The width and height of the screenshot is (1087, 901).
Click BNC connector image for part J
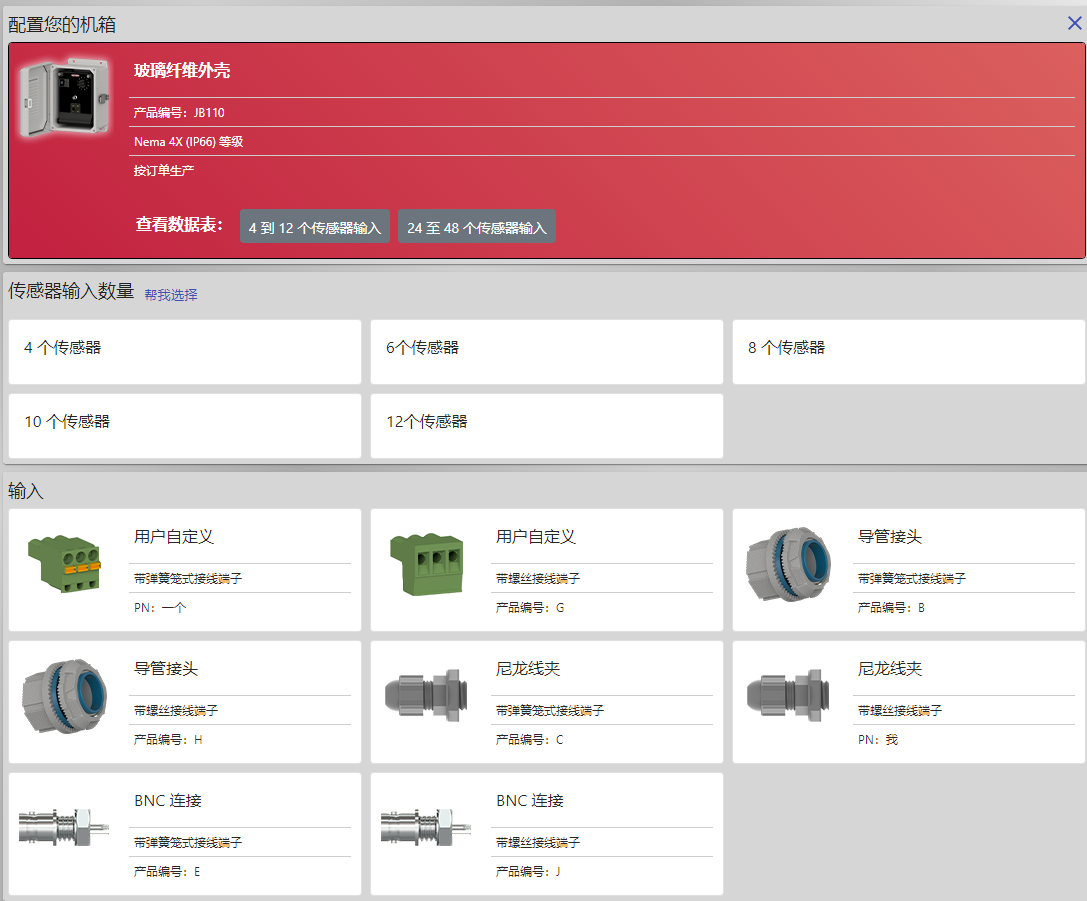coord(426,827)
